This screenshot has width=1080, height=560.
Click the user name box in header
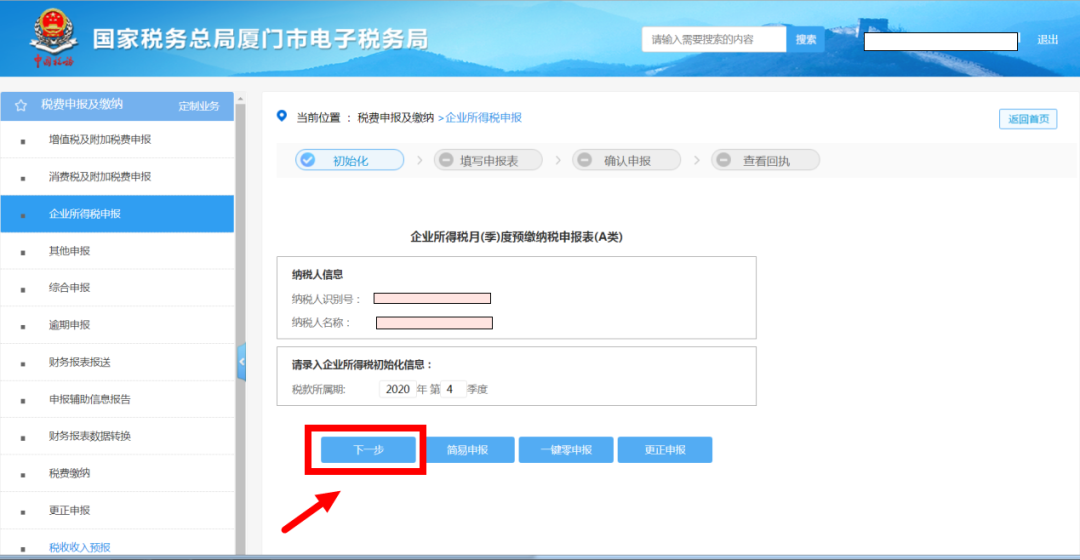(x=941, y=41)
